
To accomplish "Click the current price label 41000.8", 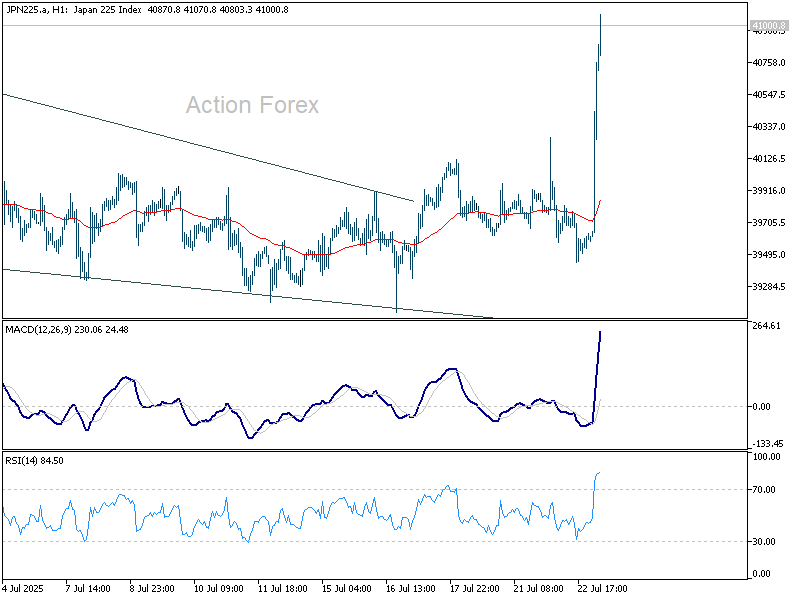I will pos(769,26).
